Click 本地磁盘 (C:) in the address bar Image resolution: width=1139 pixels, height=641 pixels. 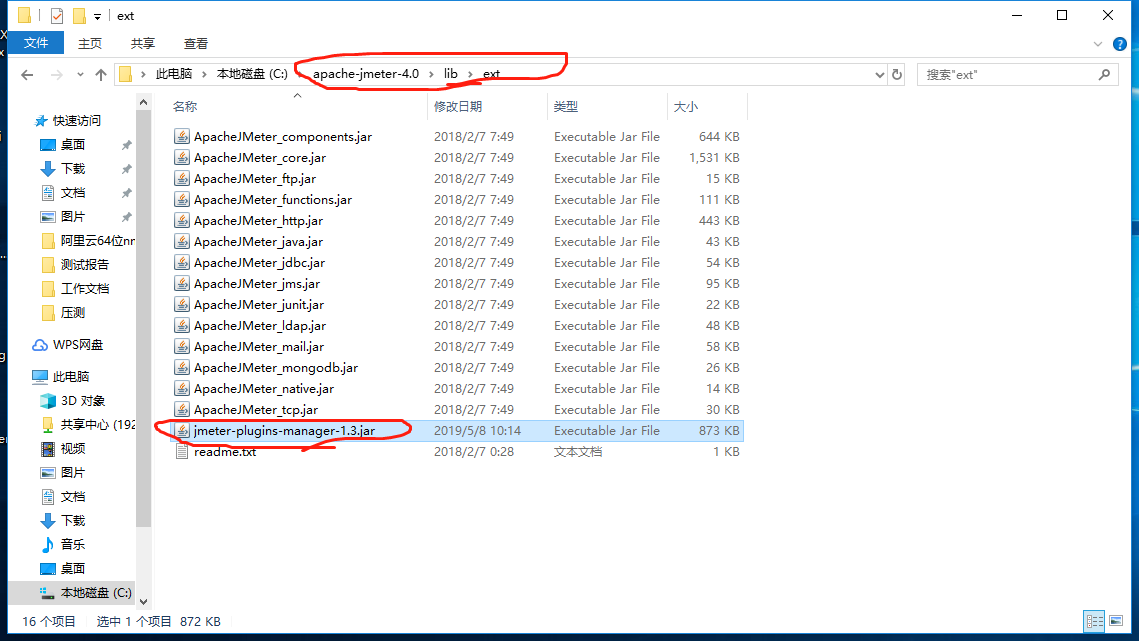point(251,73)
